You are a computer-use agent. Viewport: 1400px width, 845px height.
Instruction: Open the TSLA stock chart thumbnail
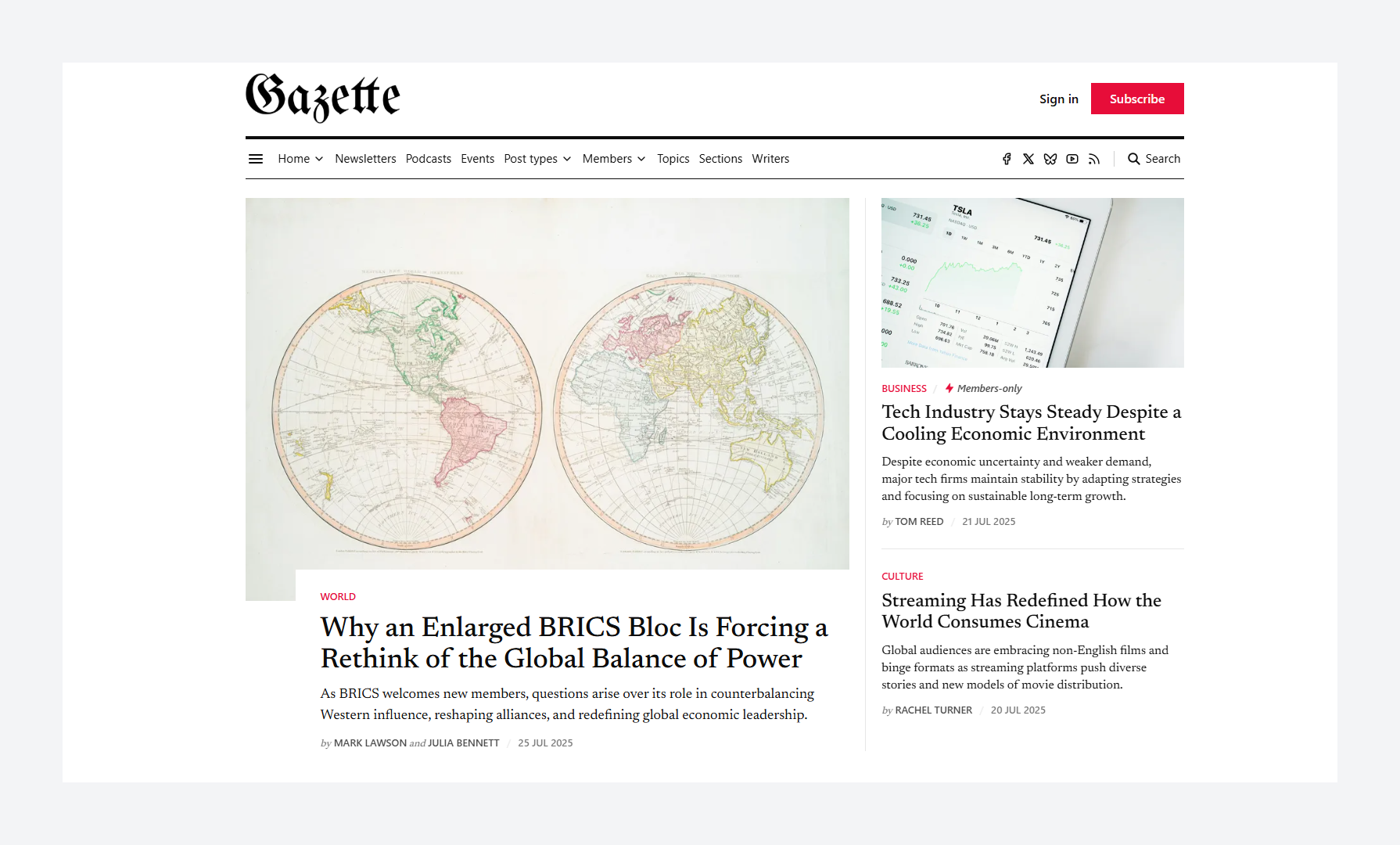click(1032, 282)
